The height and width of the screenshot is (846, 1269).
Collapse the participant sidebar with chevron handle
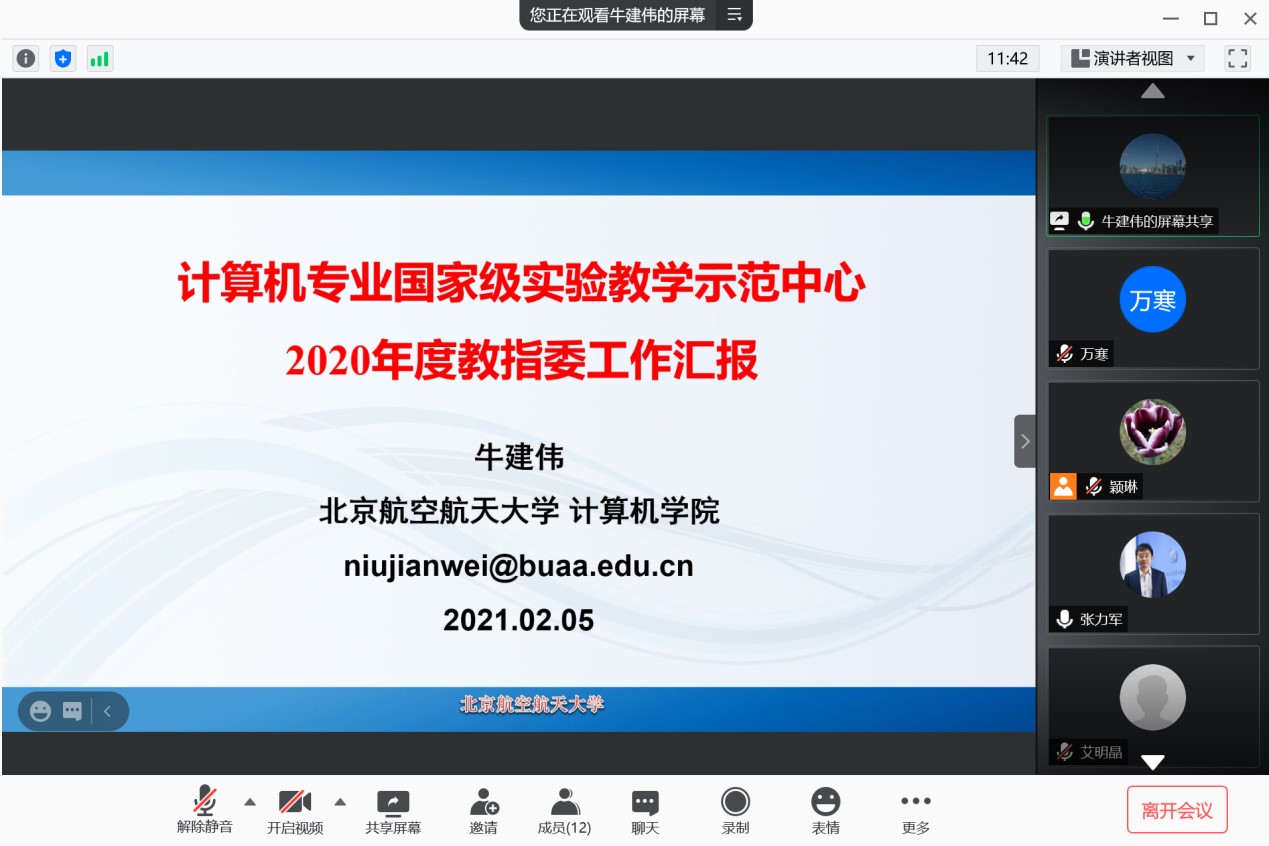(1025, 441)
